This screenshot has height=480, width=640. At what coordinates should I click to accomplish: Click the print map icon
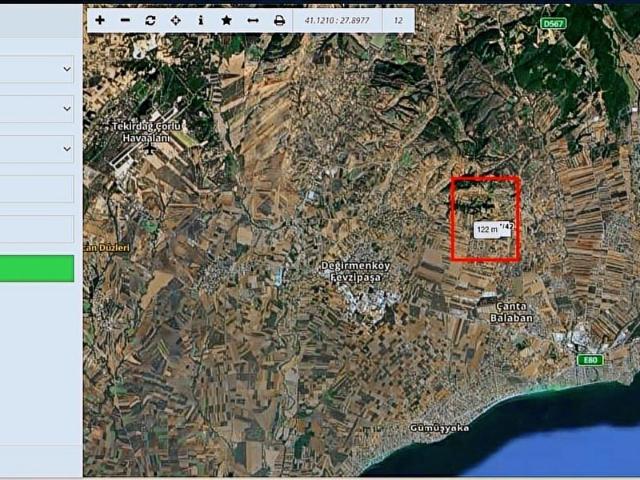(279, 20)
